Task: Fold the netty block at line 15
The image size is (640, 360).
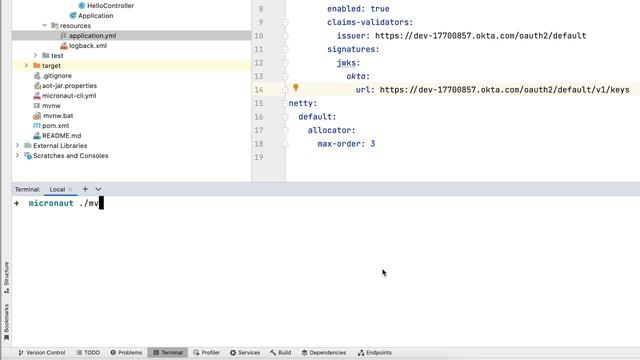Action: click(x=285, y=103)
